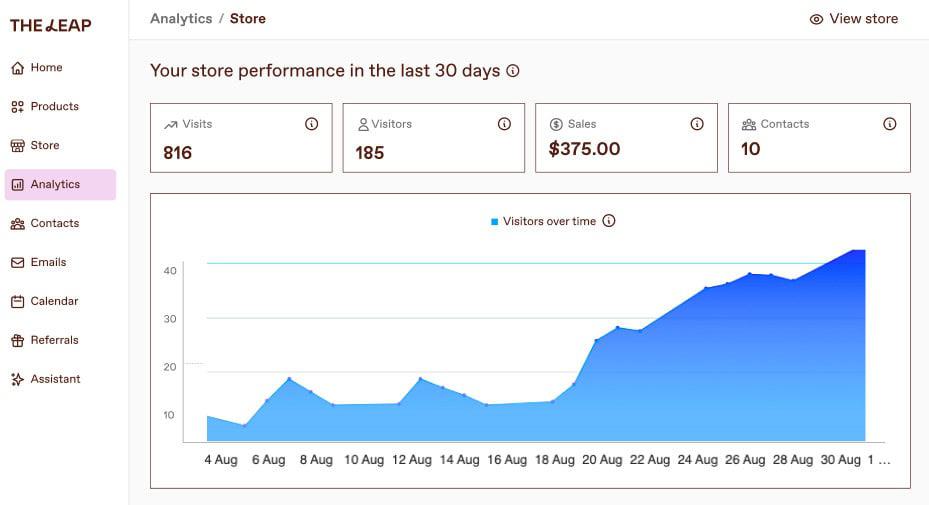Click info icon on Sales card

(697, 124)
